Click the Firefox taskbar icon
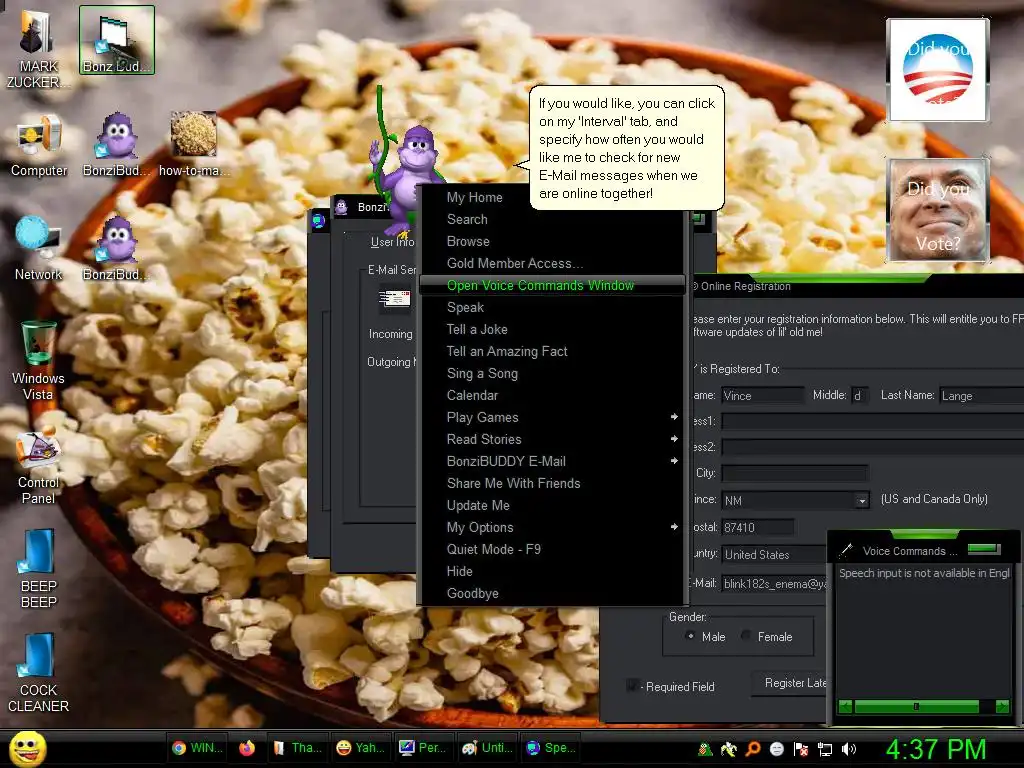Screen dimensions: 1024x768 [x=247, y=748]
